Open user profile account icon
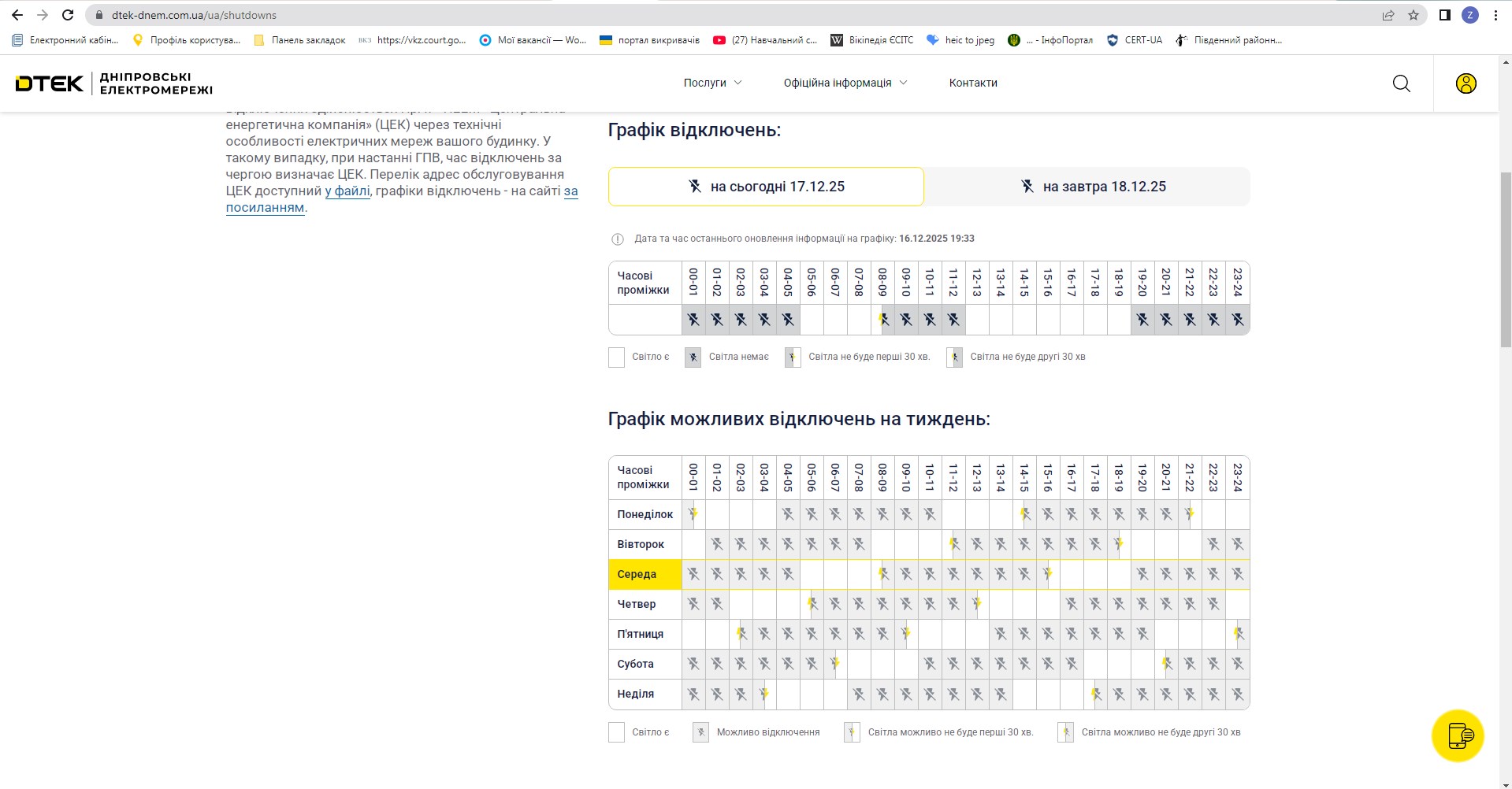1512x789 pixels. [1466, 83]
